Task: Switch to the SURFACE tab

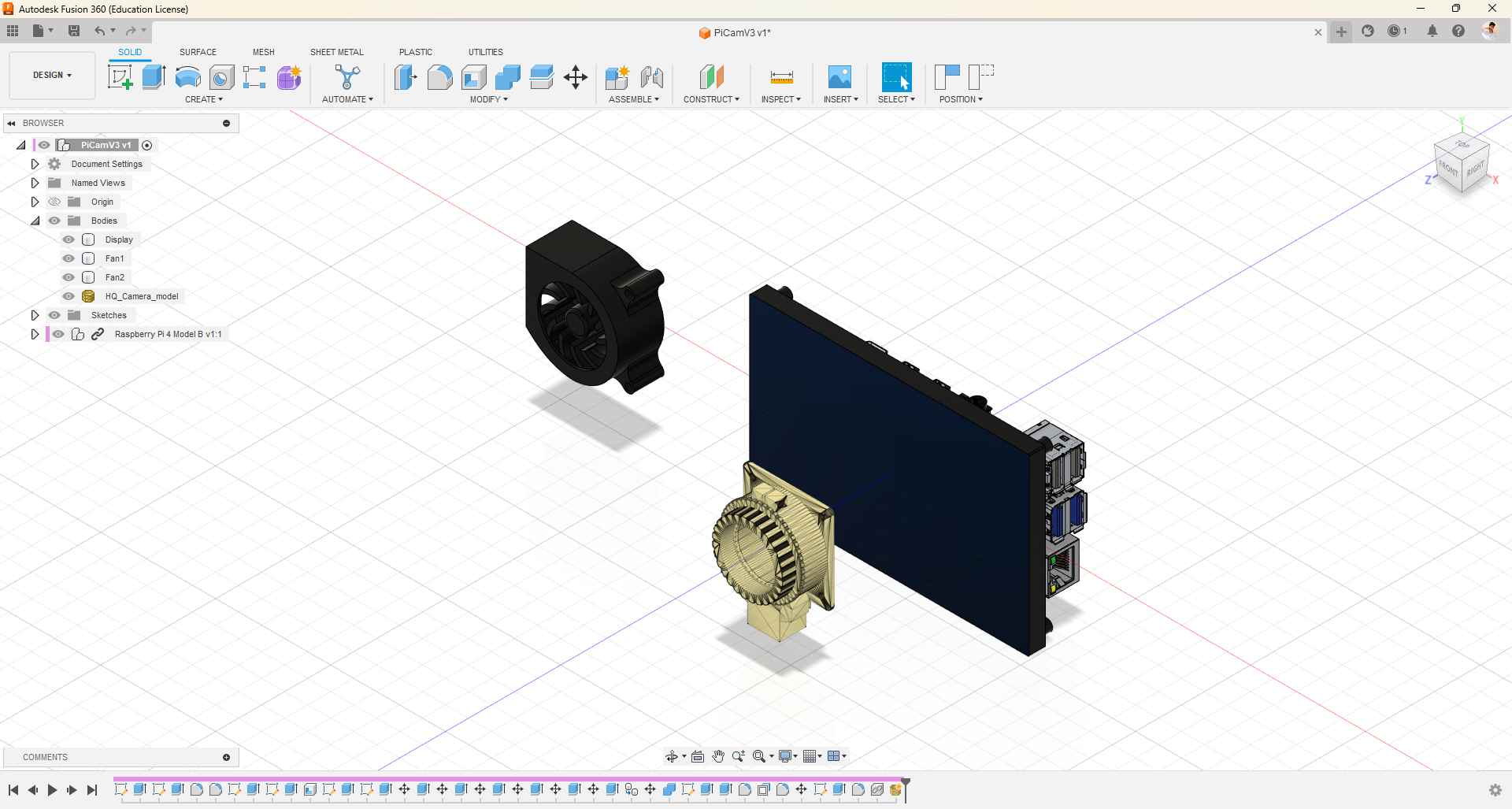Action: 198,52
